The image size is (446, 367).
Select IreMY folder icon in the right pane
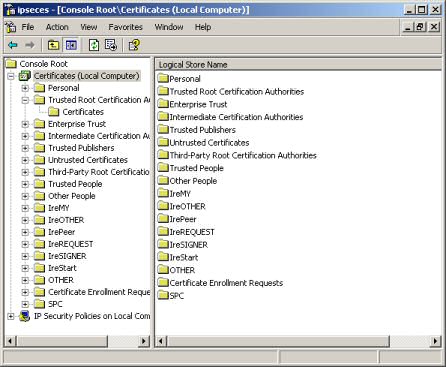tap(163, 193)
